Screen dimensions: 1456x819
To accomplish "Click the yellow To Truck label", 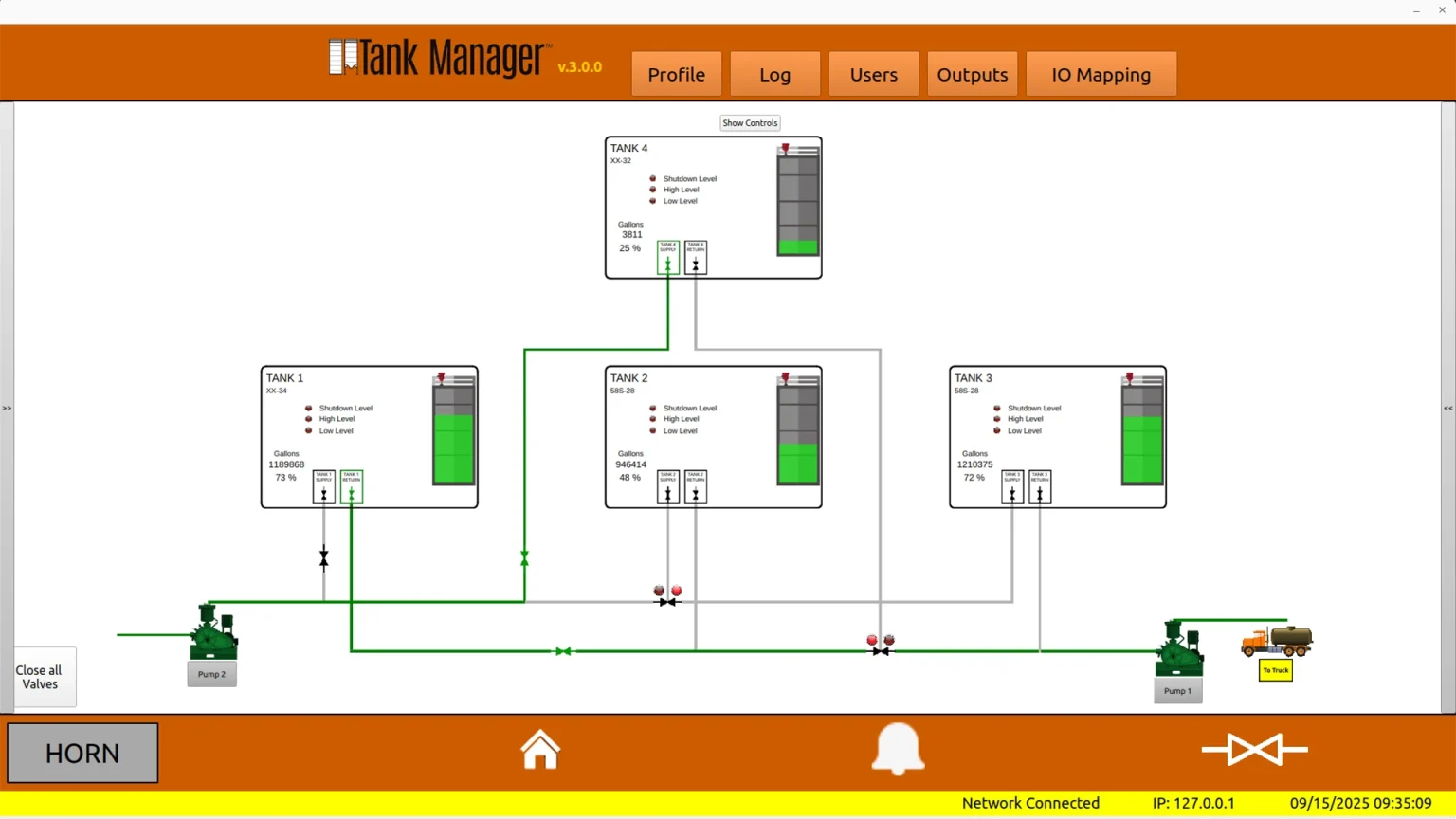I will (1276, 670).
